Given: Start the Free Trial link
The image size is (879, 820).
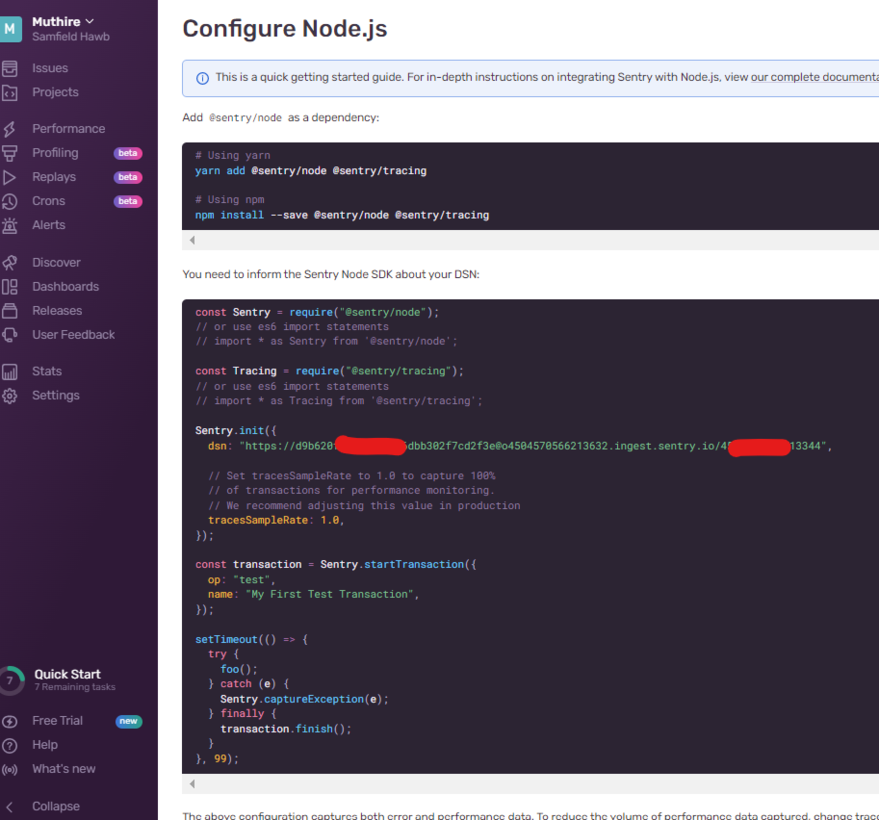Looking at the screenshot, I should pyautogui.click(x=57, y=721).
